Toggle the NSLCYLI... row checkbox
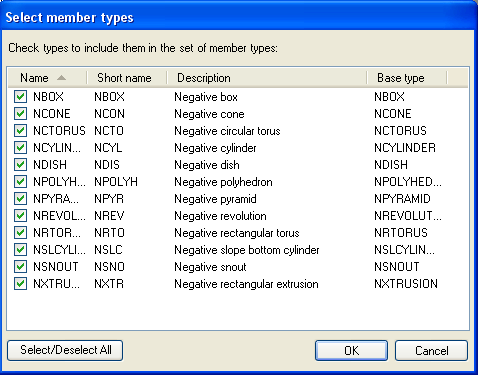 pos(20,250)
